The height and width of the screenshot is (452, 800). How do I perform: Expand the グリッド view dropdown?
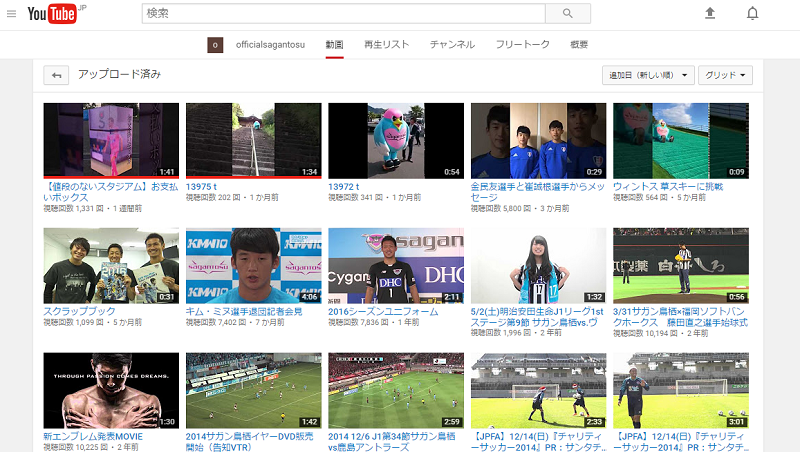tap(725, 75)
